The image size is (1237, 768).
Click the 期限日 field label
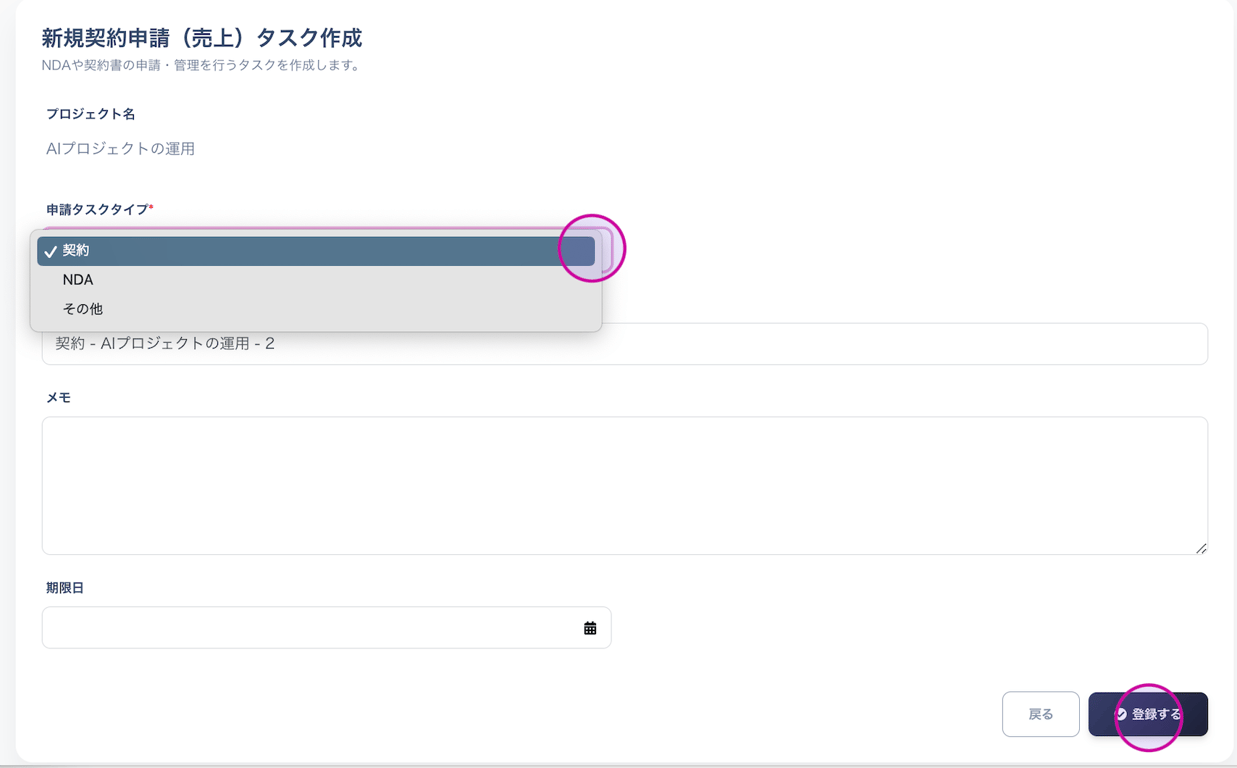pyautogui.click(x=65, y=588)
